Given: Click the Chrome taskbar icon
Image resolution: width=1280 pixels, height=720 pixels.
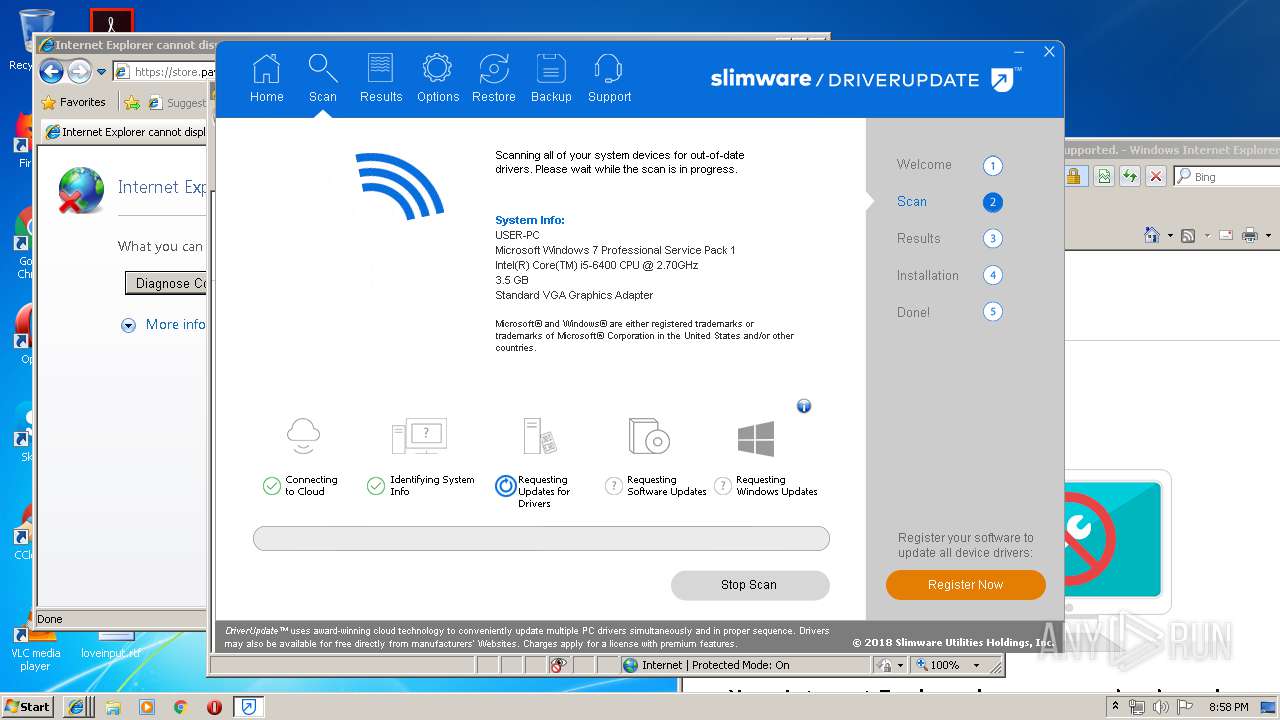Looking at the screenshot, I should [181, 707].
